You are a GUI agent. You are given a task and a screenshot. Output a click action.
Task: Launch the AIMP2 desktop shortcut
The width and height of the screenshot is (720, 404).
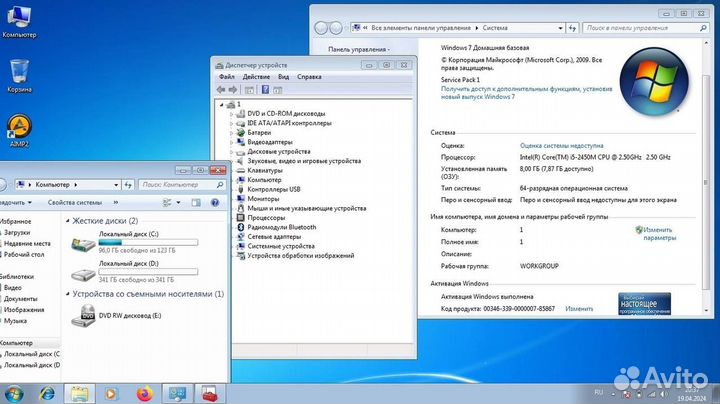coord(19,131)
